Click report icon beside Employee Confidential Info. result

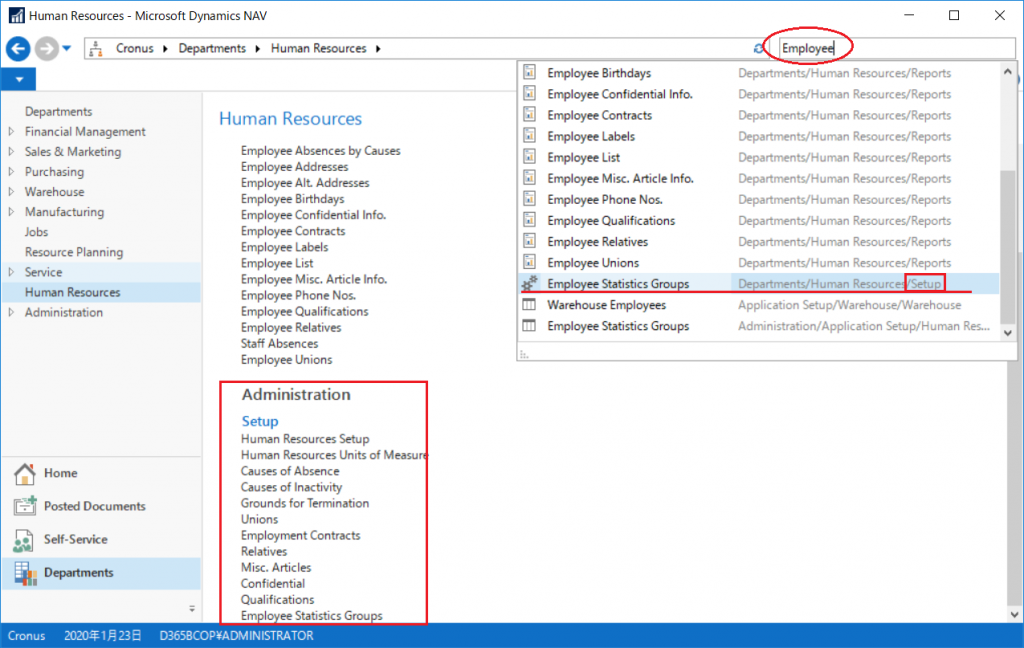coord(530,93)
